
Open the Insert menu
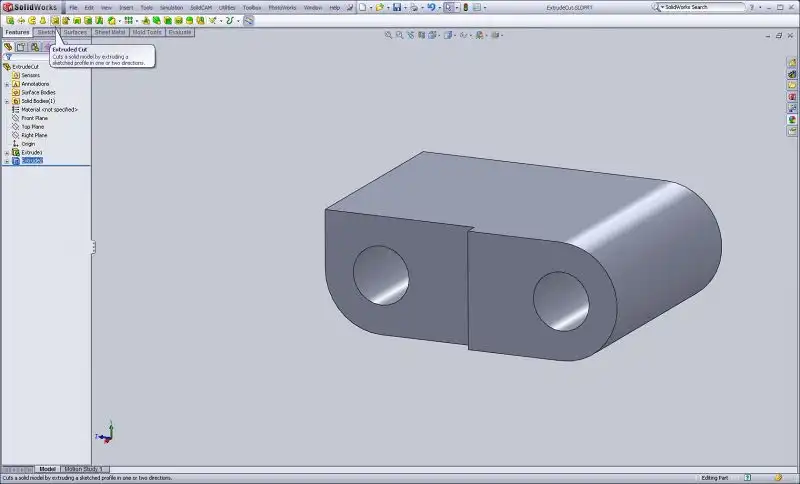(x=126, y=7)
